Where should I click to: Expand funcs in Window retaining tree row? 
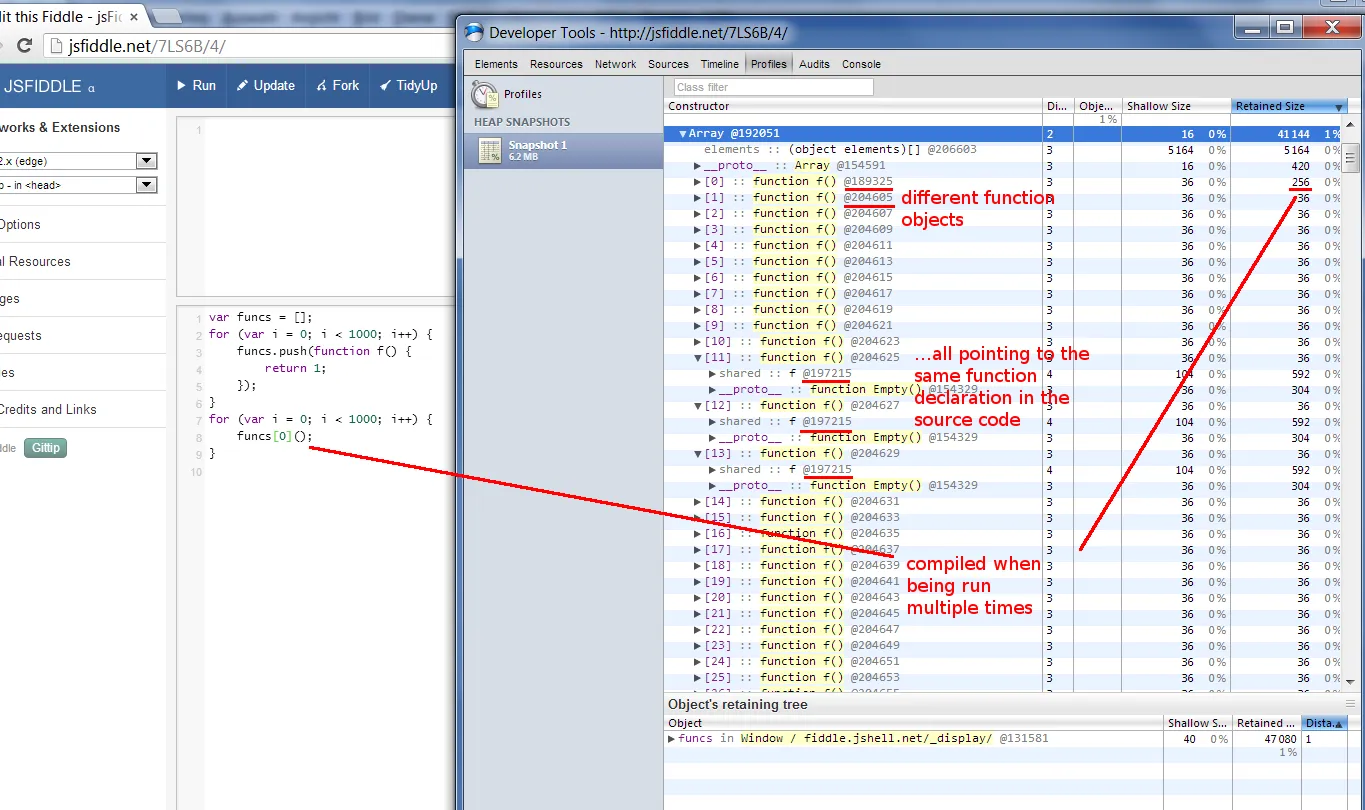coord(672,739)
